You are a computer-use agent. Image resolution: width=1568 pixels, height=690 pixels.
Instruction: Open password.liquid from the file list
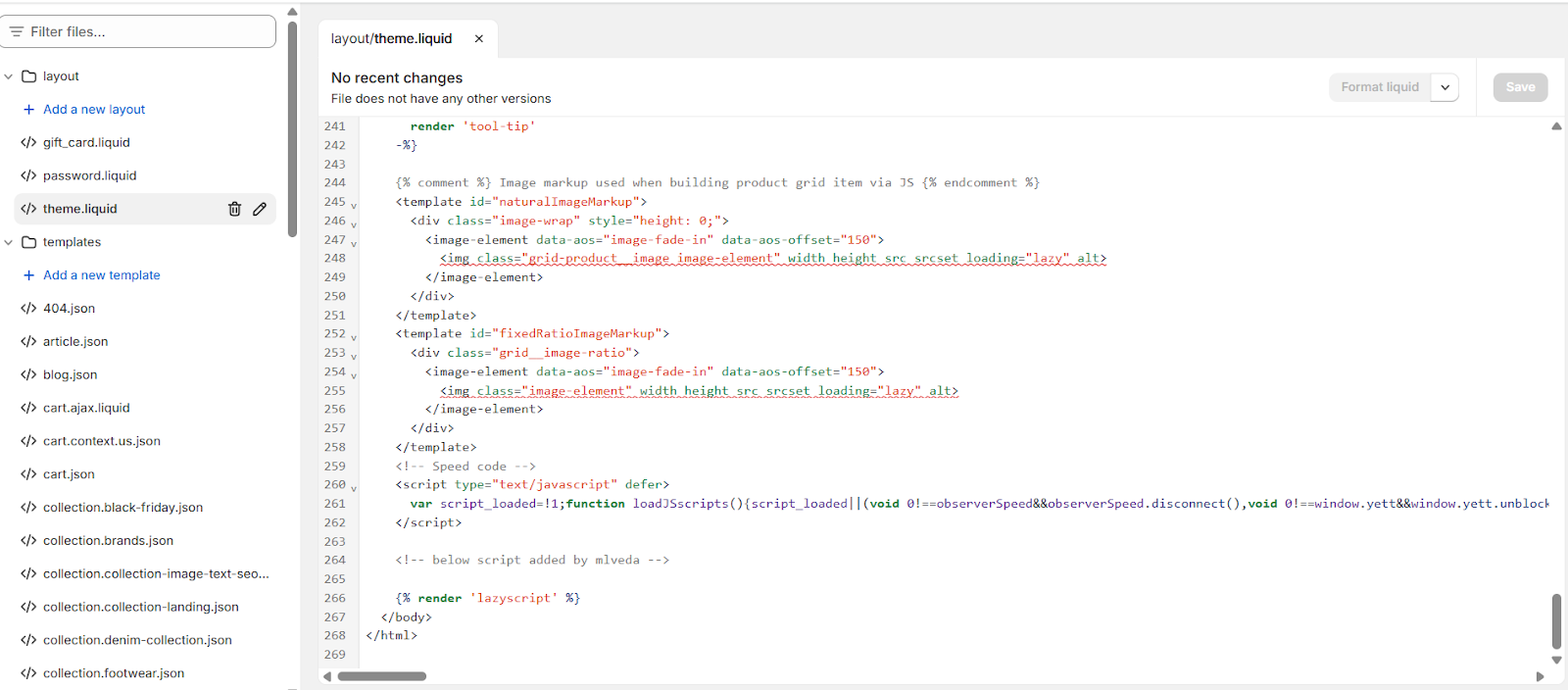[x=89, y=175]
